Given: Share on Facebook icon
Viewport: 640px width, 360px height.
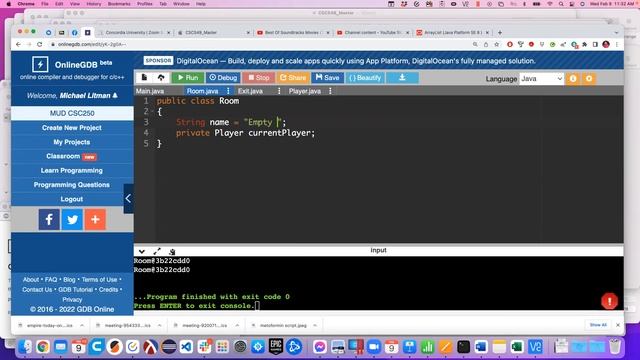Looking at the screenshot, I should [49, 220].
